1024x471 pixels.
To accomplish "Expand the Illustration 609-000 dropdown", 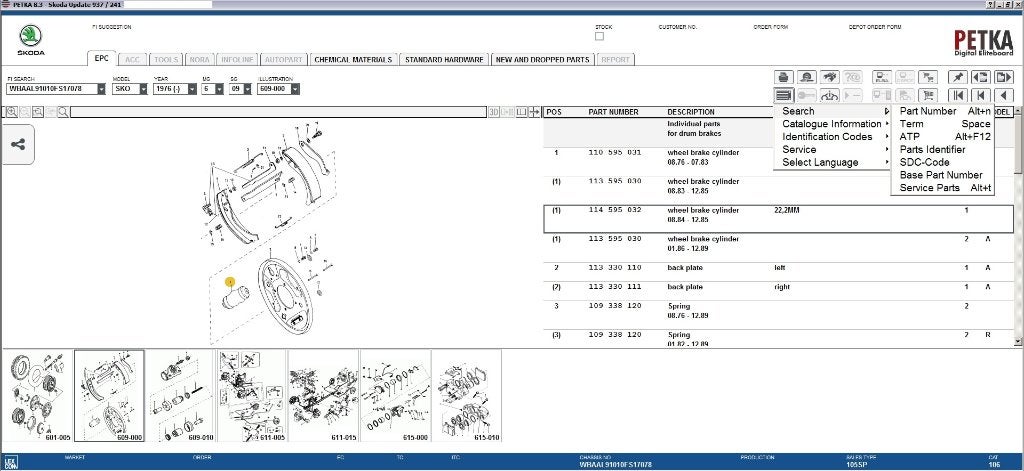I will tap(295, 89).
